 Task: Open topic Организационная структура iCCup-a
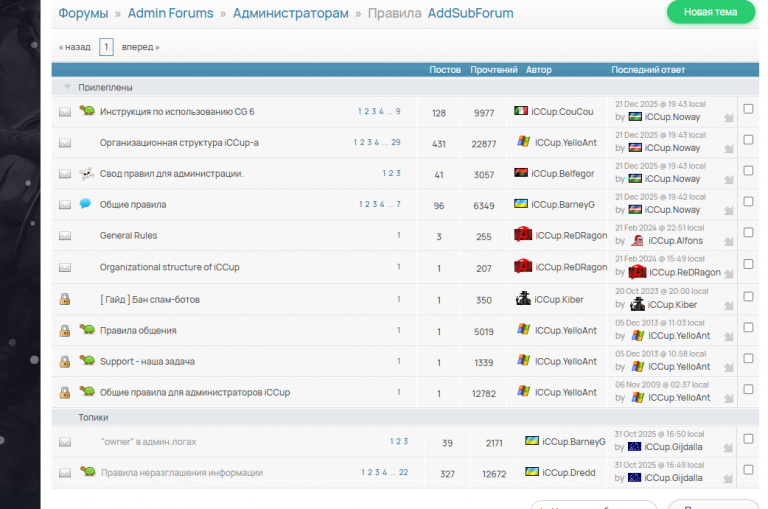click(179, 143)
